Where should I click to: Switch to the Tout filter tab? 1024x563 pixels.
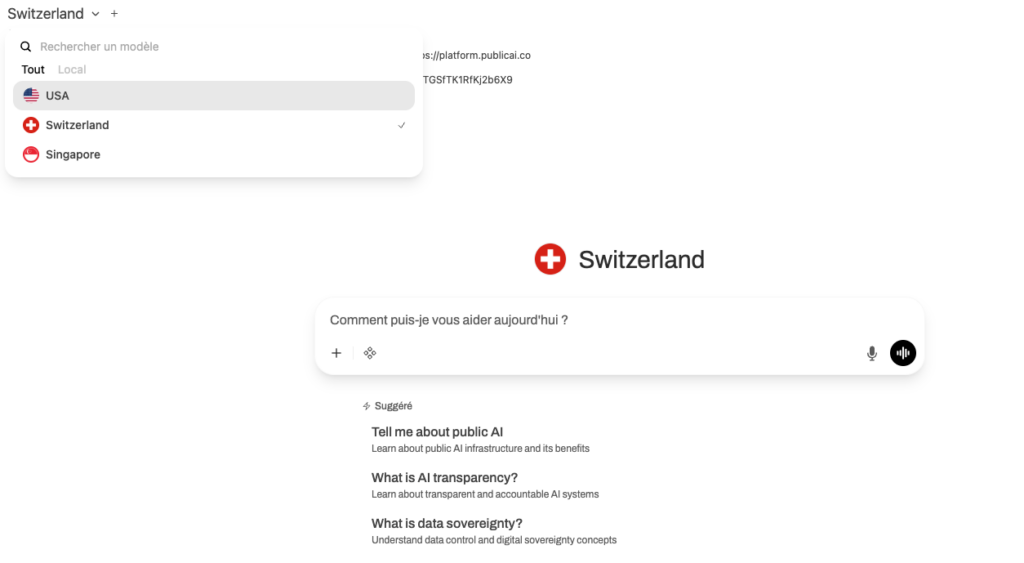33,70
